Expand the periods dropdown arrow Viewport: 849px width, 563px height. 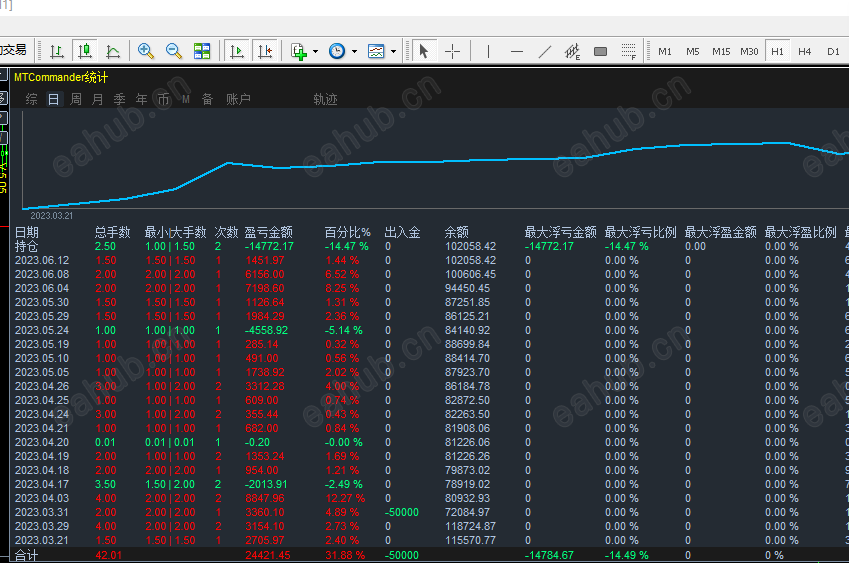[x=354, y=51]
